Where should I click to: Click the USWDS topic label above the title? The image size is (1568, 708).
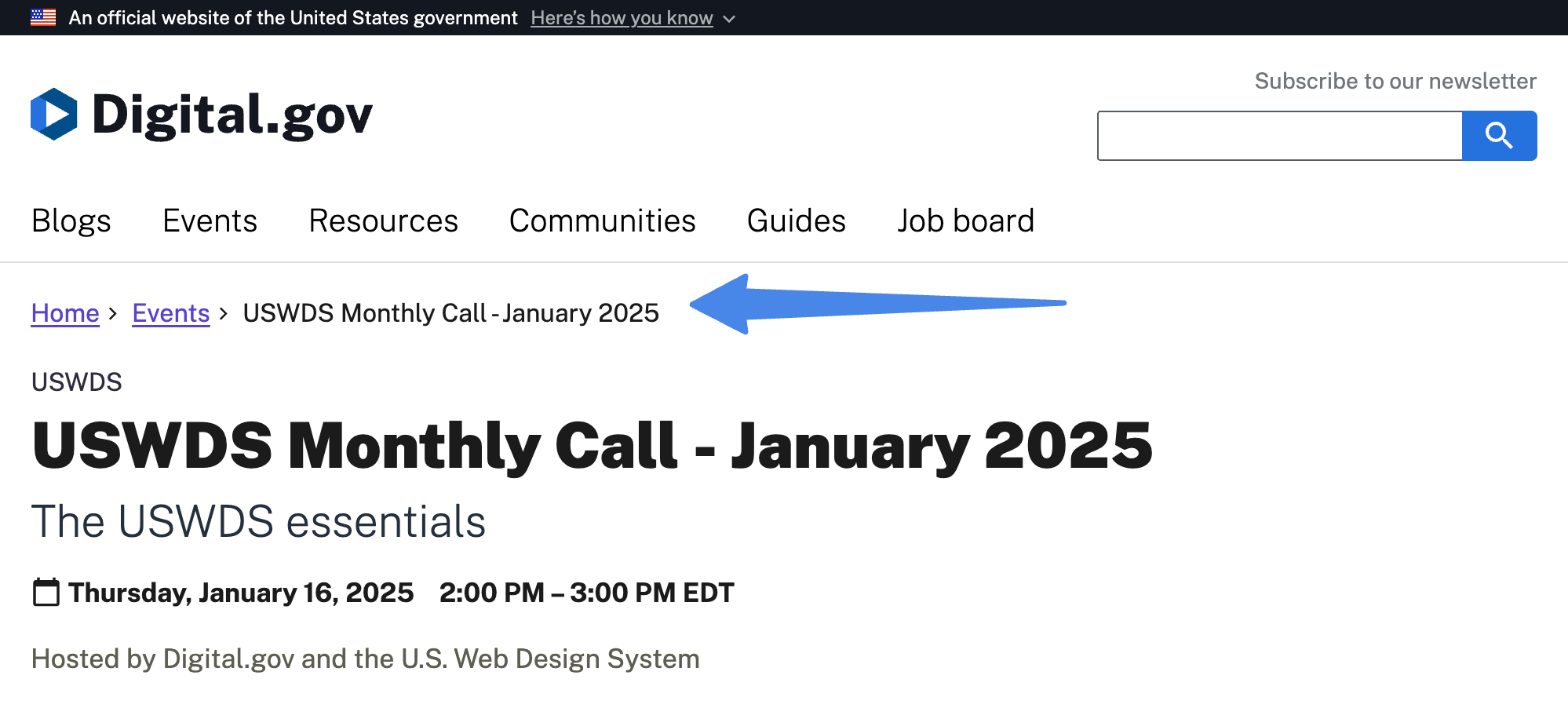[76, 381]
